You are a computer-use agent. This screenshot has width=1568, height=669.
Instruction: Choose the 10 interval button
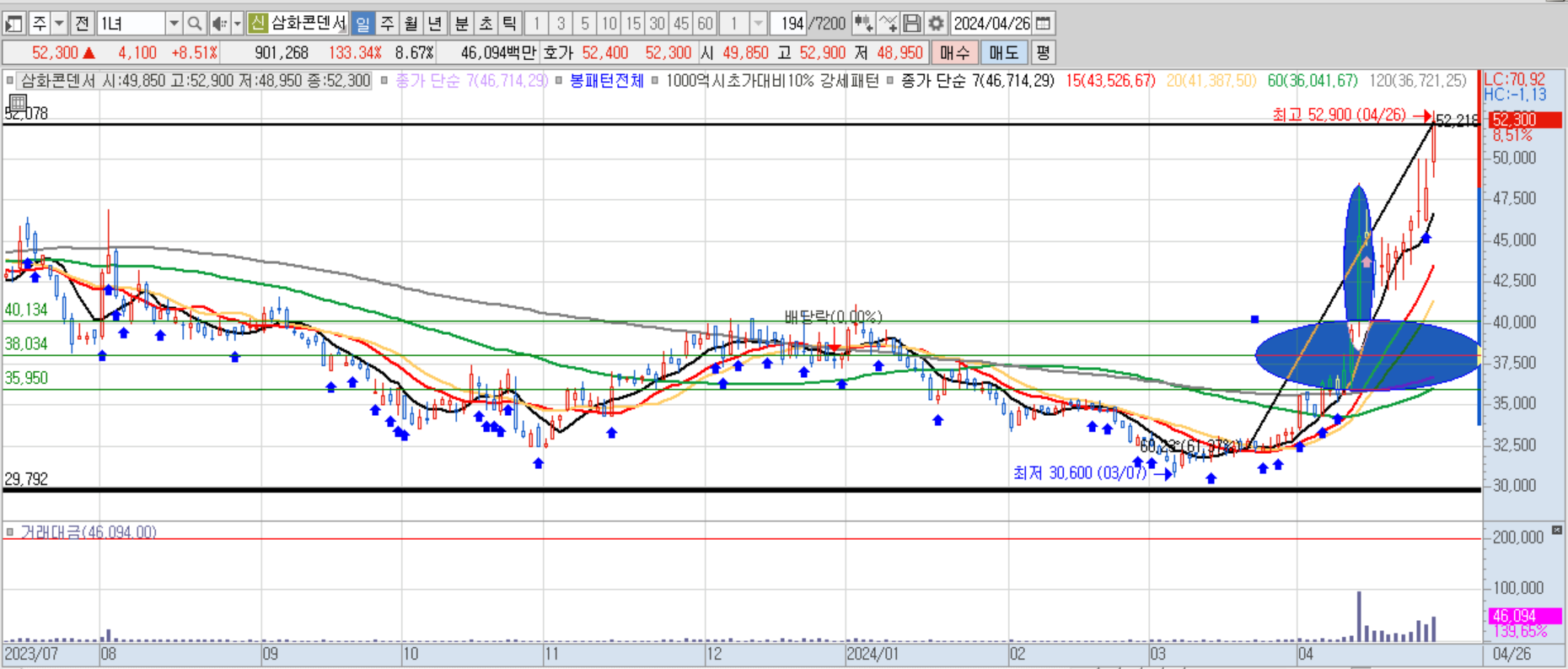point(609,24)
